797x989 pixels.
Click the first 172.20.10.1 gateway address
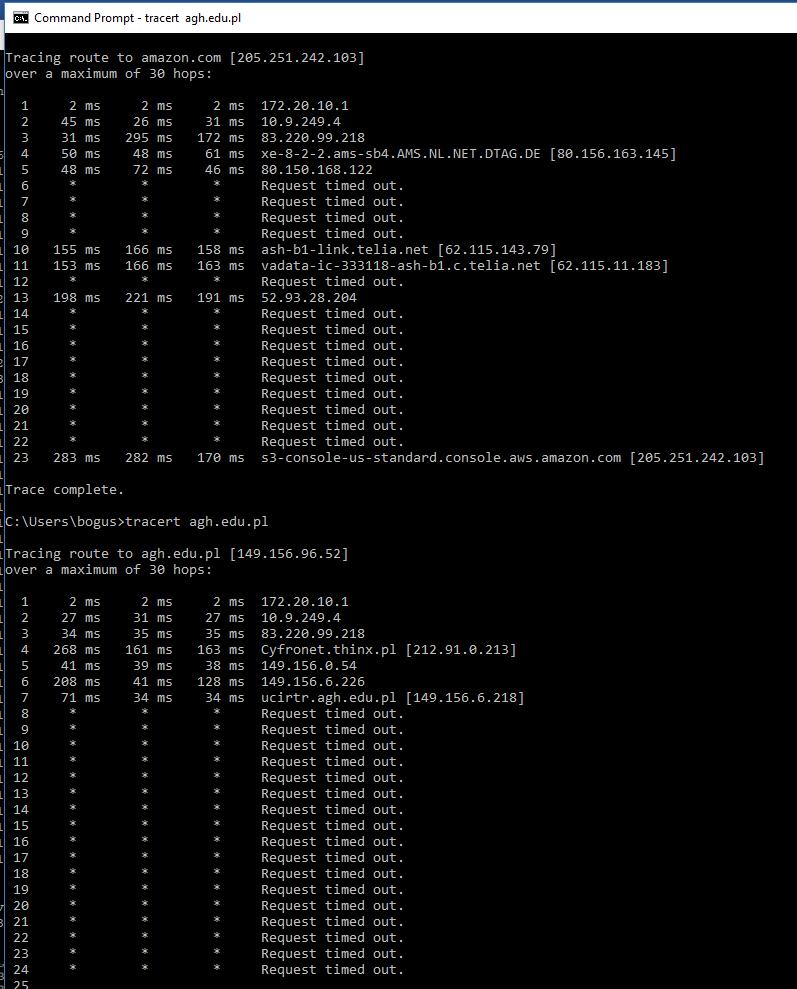click(x=305, y=105)
